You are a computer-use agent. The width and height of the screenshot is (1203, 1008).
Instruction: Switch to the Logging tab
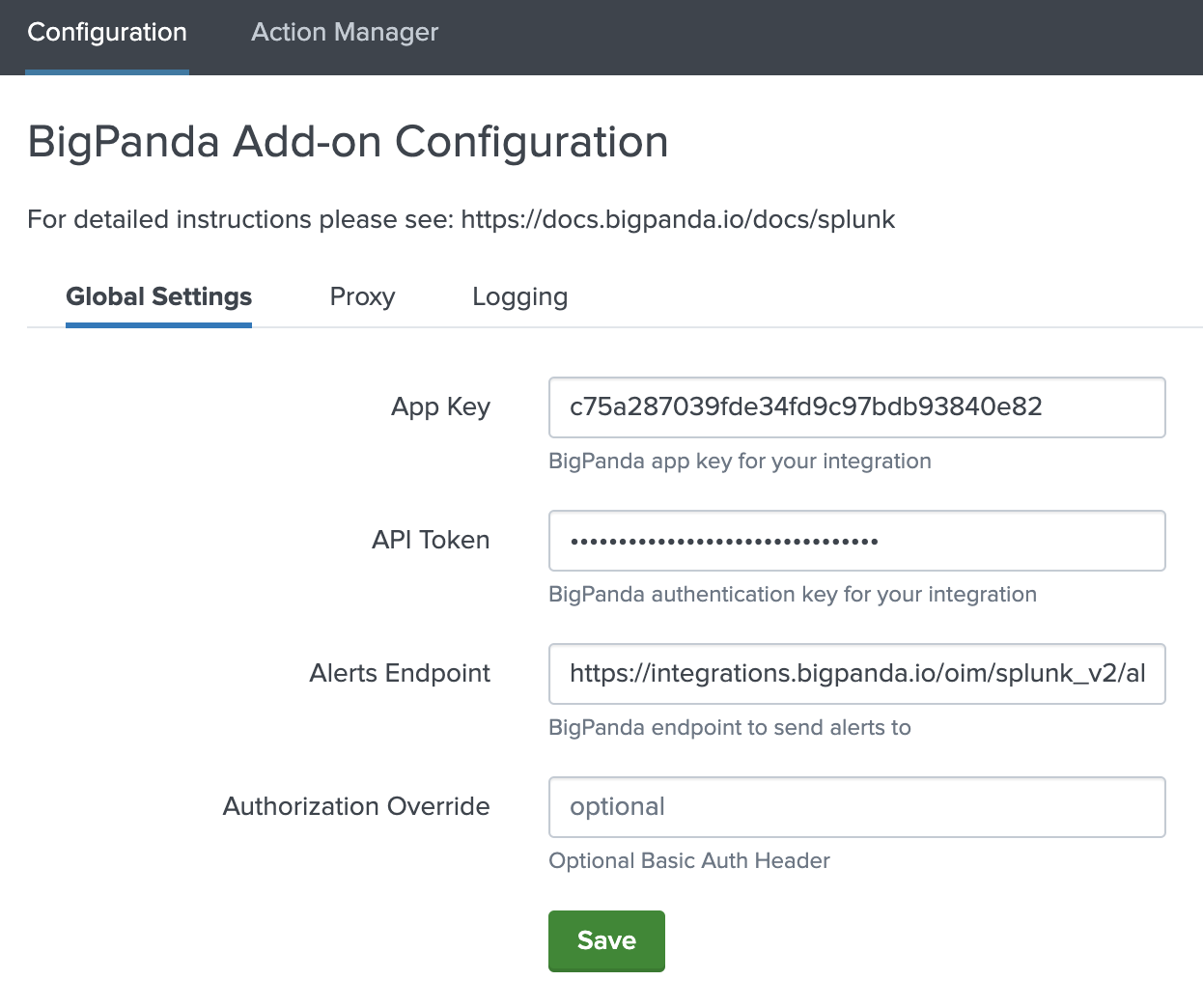coord(519,296)
